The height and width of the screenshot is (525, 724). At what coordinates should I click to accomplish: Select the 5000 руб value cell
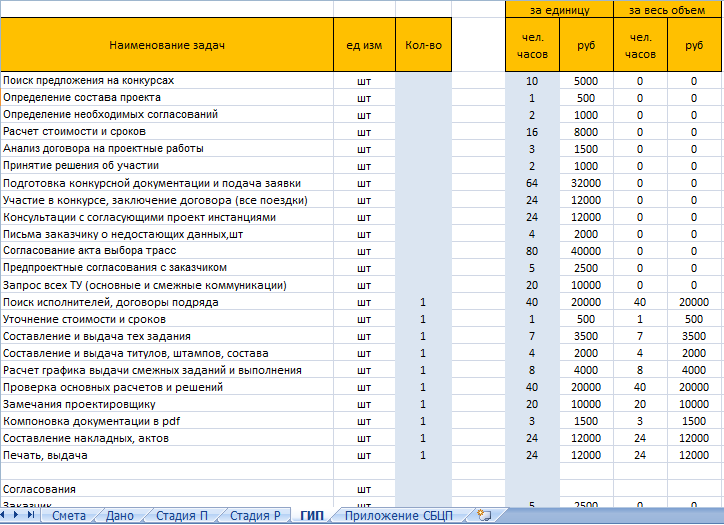click(x=586, y=81)
